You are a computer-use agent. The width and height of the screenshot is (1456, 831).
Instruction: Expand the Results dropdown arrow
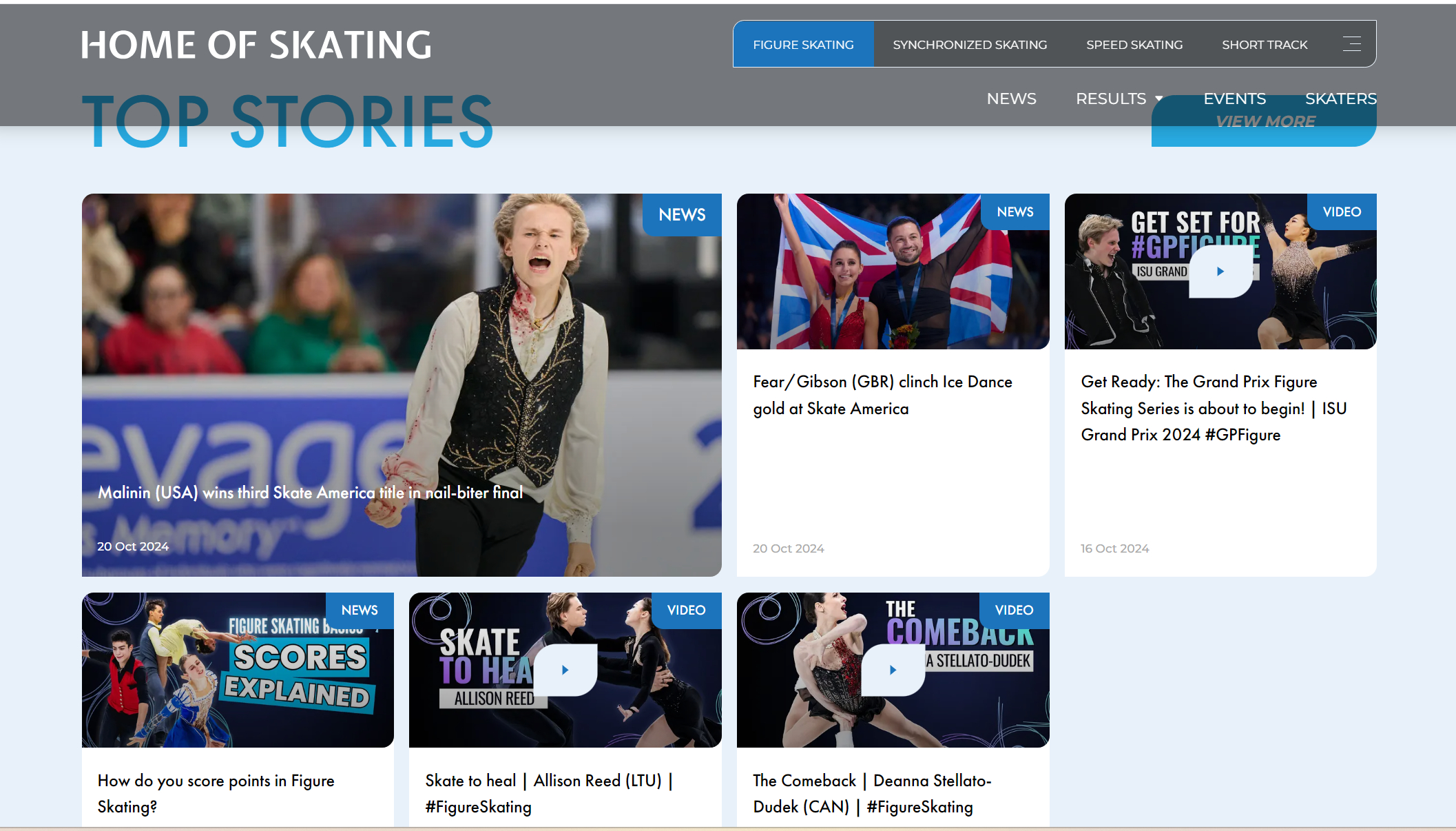pos(1159,99)
